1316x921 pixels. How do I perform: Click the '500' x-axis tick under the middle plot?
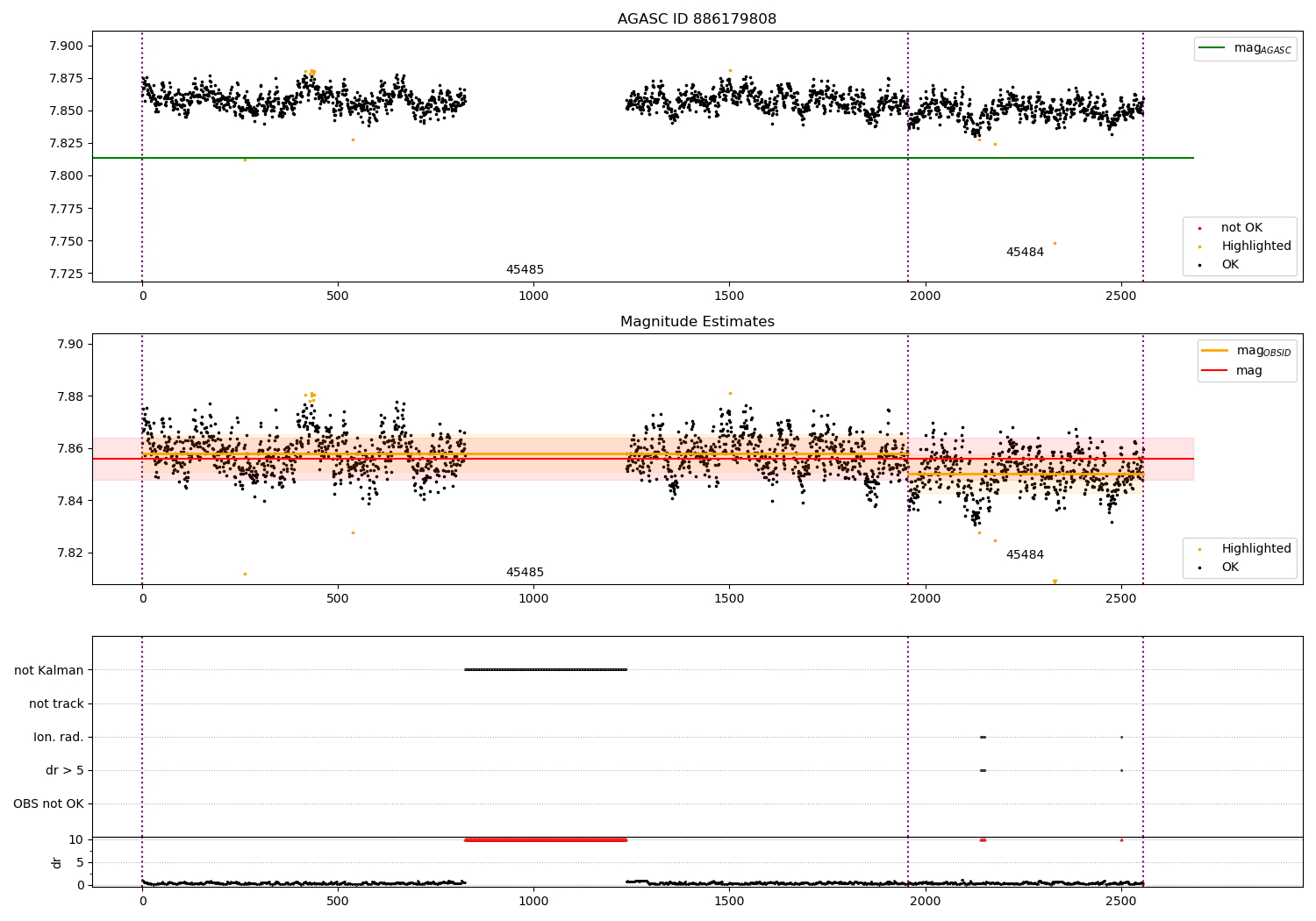[x=338, y=599]
